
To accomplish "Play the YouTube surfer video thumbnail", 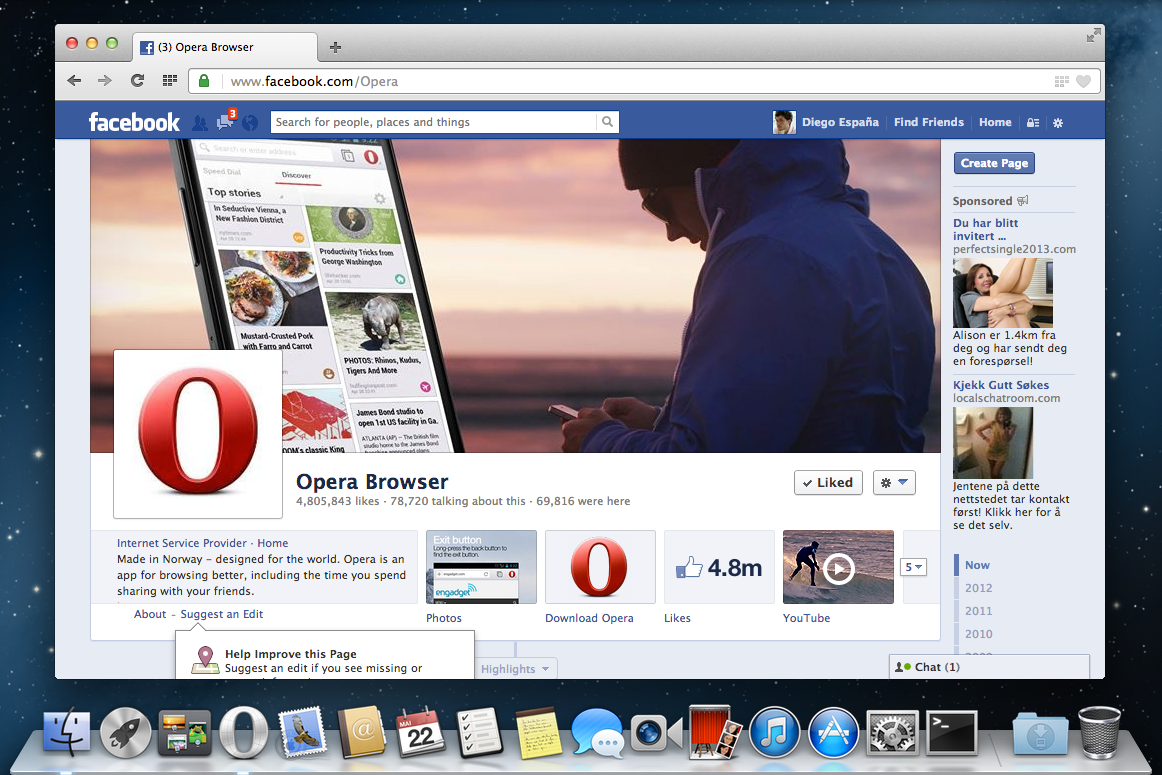I will click(x=838, y=567).
